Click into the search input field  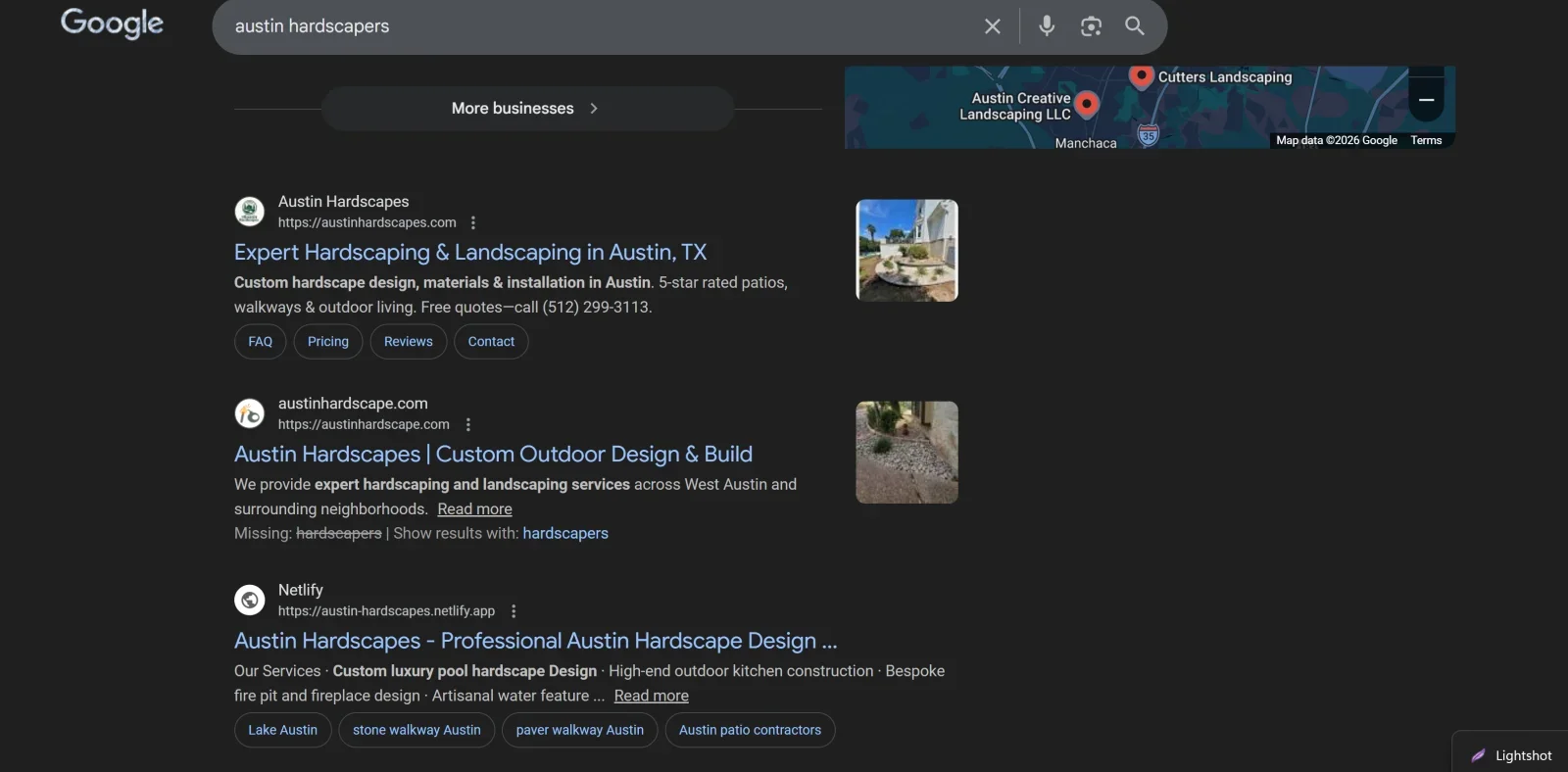pyautogui.click(x=588, y=26)
